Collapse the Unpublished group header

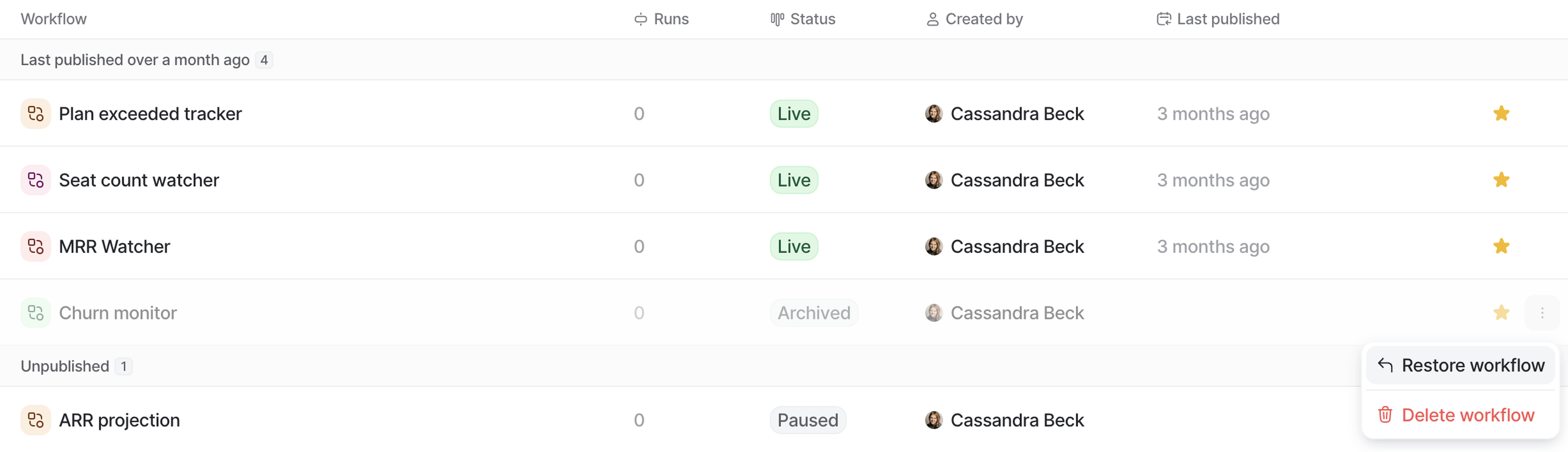pos(65,366)
